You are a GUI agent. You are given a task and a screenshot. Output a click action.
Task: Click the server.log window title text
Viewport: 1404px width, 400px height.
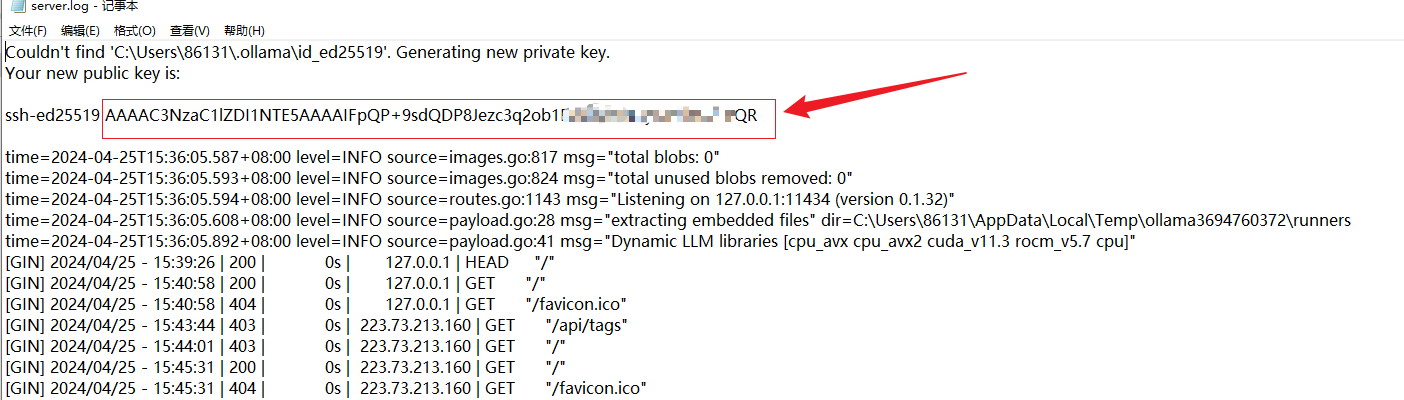84,7
